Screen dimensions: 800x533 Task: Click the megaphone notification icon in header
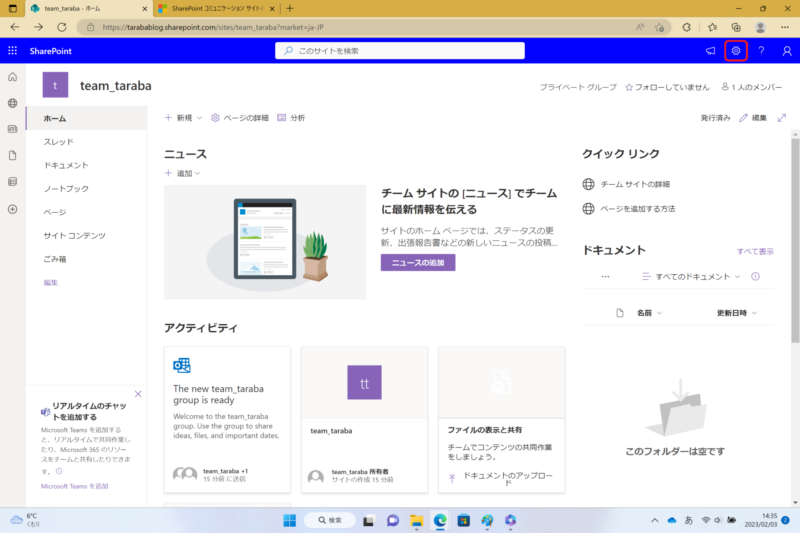[x=711, y=50]
